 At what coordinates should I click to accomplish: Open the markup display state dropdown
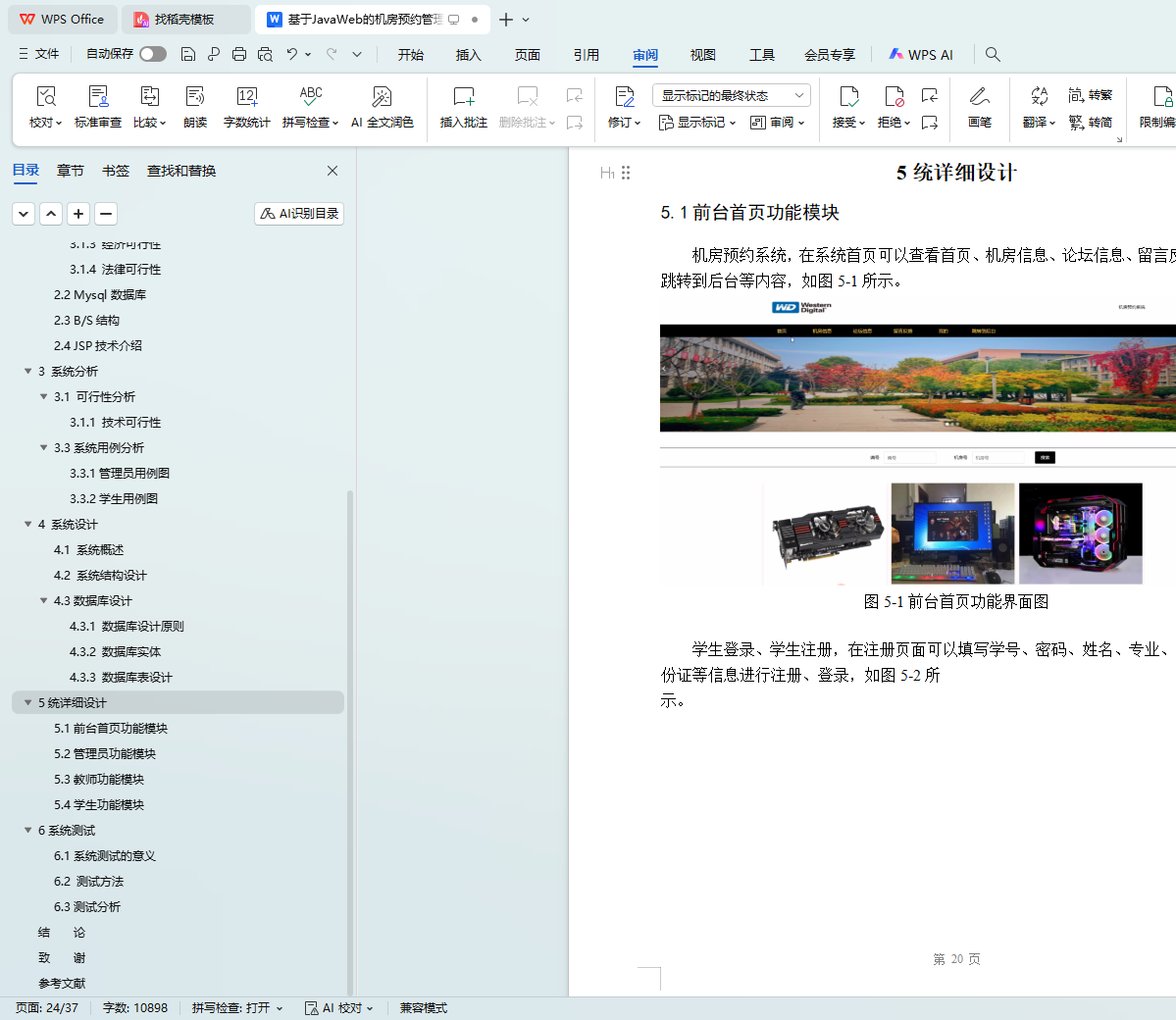pyautogui.click(x=731, y=95)
